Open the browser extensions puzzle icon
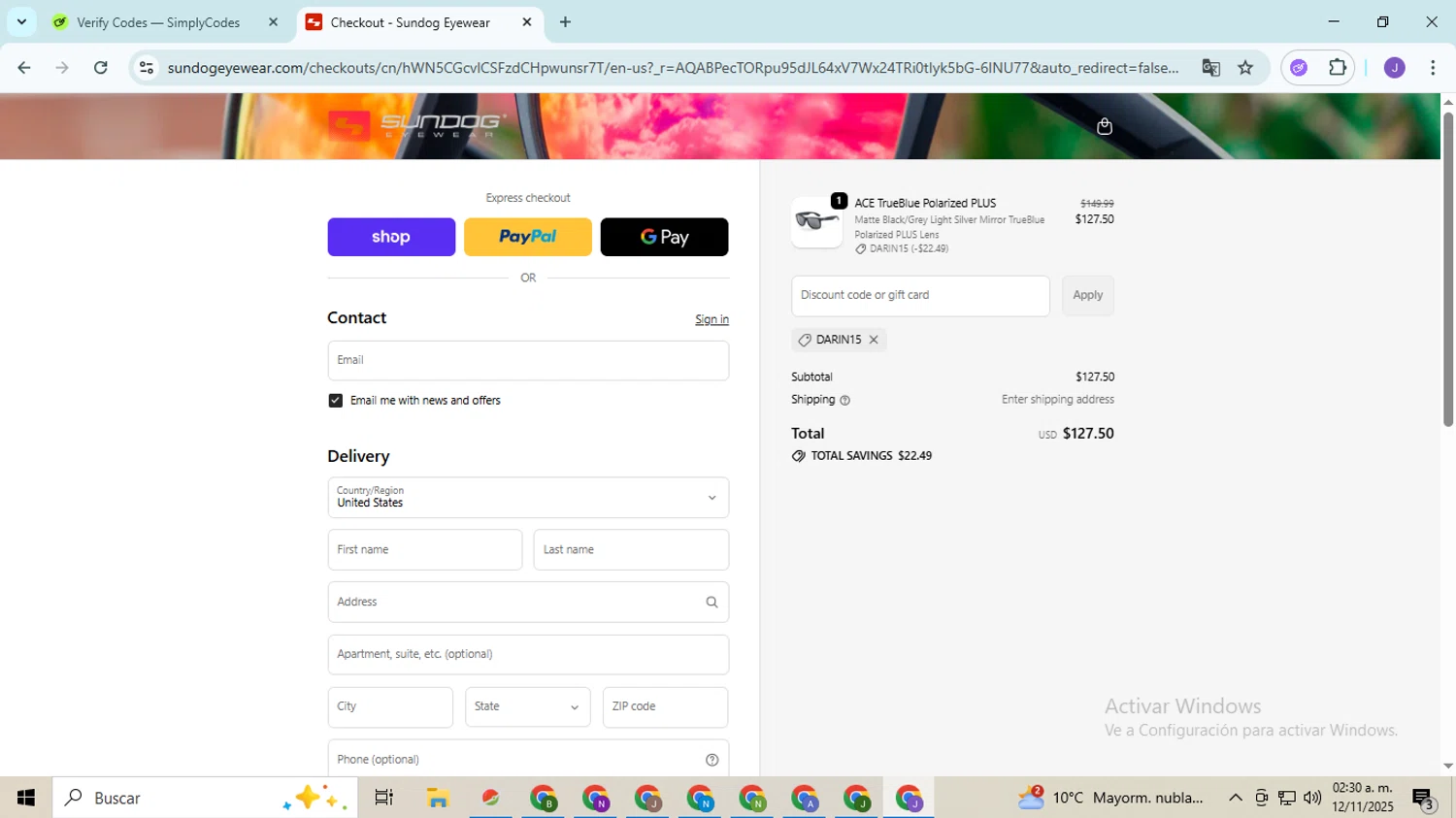Screen dimensions: 1456x818 coord(1338,68)
